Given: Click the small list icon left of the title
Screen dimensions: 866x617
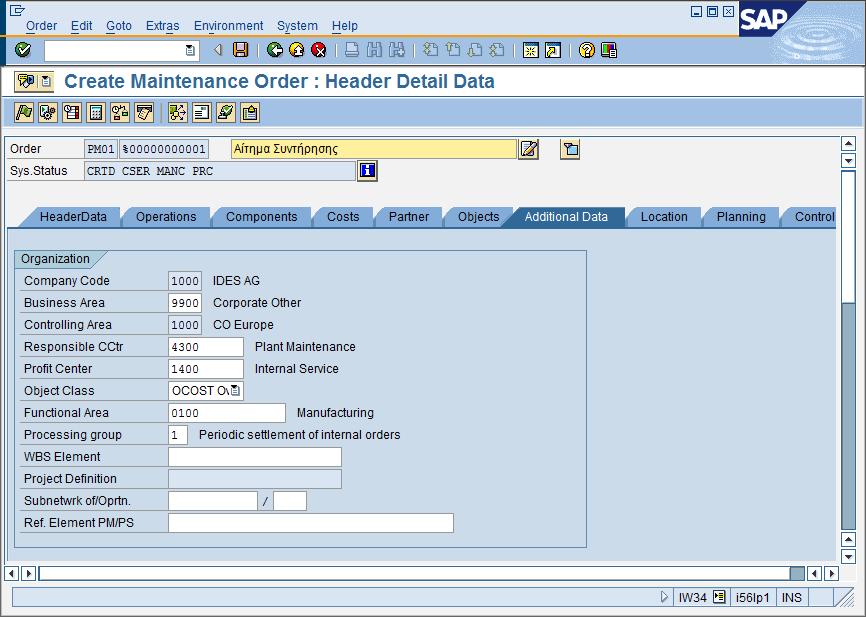Looking at the screenshot, I should tap(46, 81).
